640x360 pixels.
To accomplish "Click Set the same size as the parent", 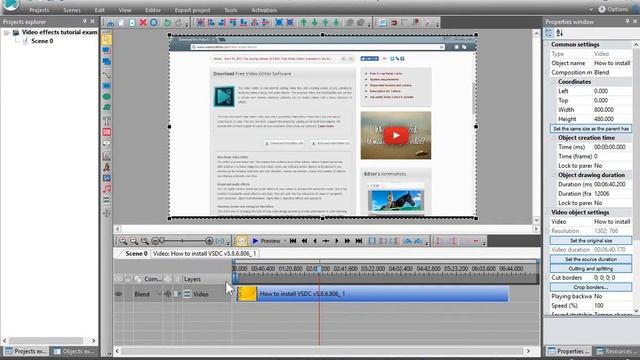I will point(591,129).
